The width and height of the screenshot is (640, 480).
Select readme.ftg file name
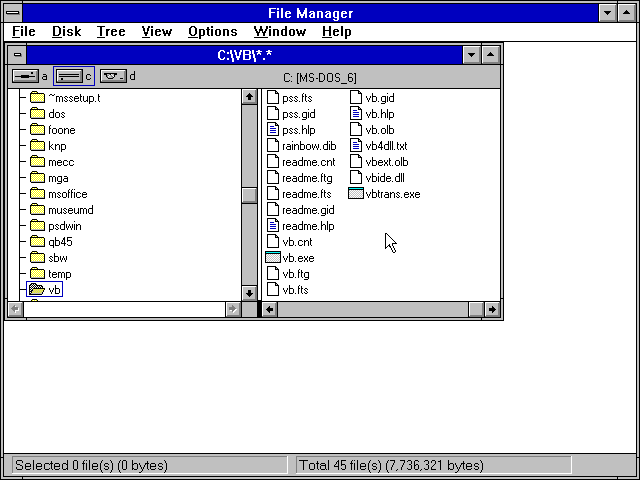click(x=307, y=178)
